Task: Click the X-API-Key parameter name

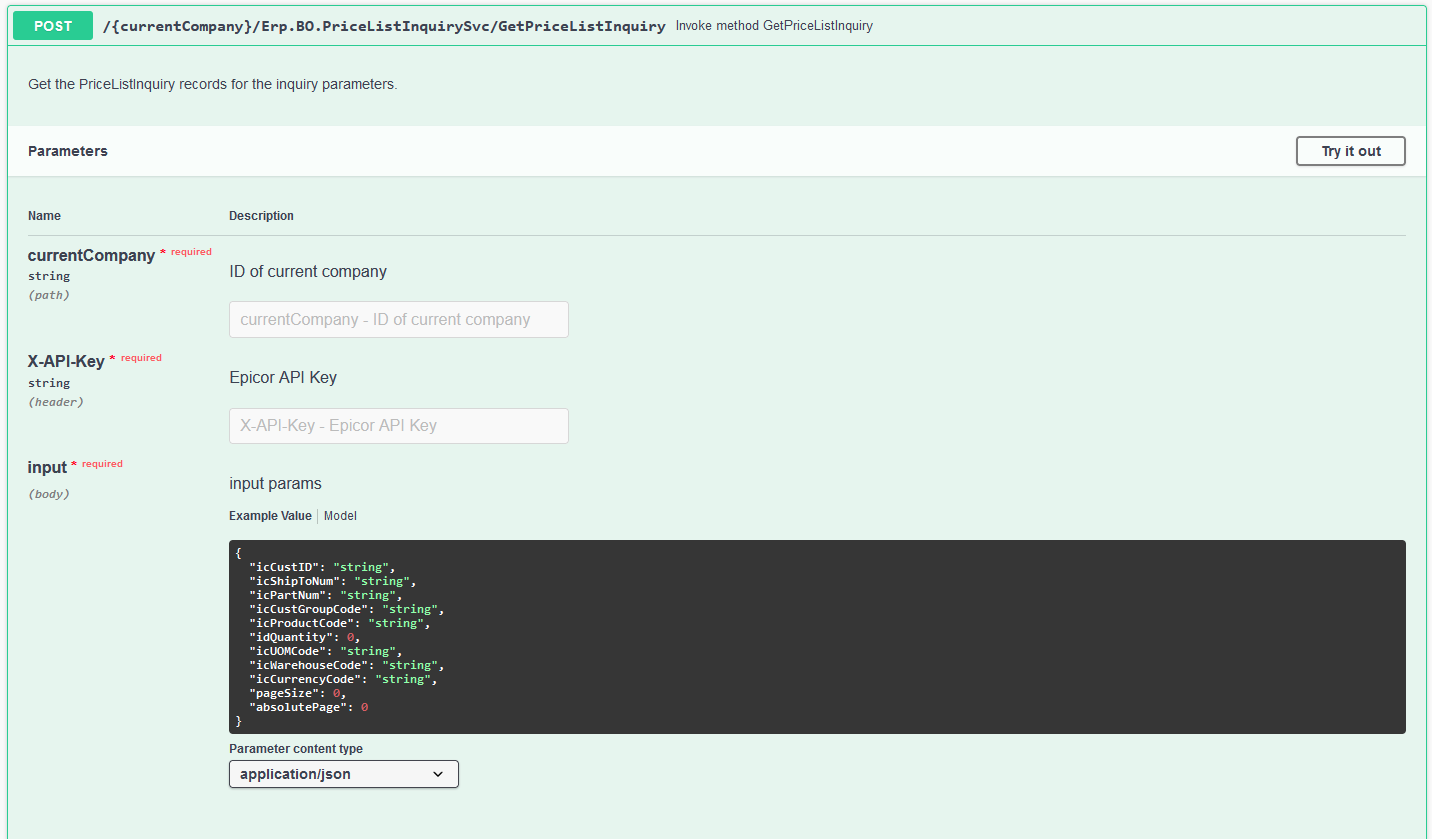Action: coord(66,361)
